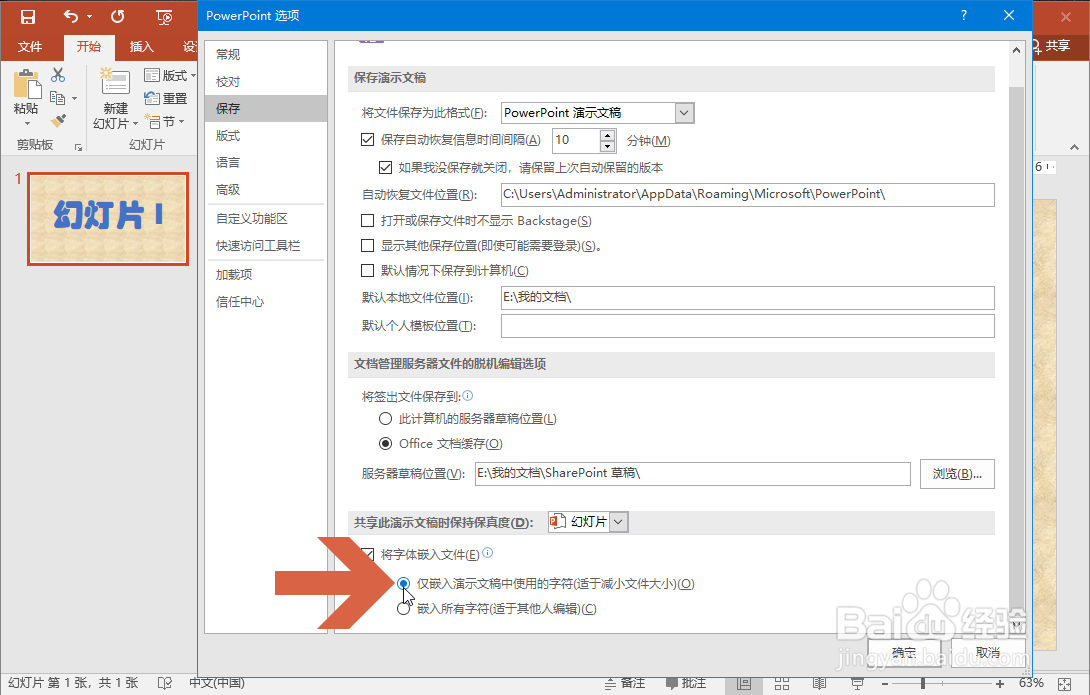Screen dimensions: 1090x695
Task: Open the 幻灯片1 presentation dropdown
Action: click(x=617, y=521)
